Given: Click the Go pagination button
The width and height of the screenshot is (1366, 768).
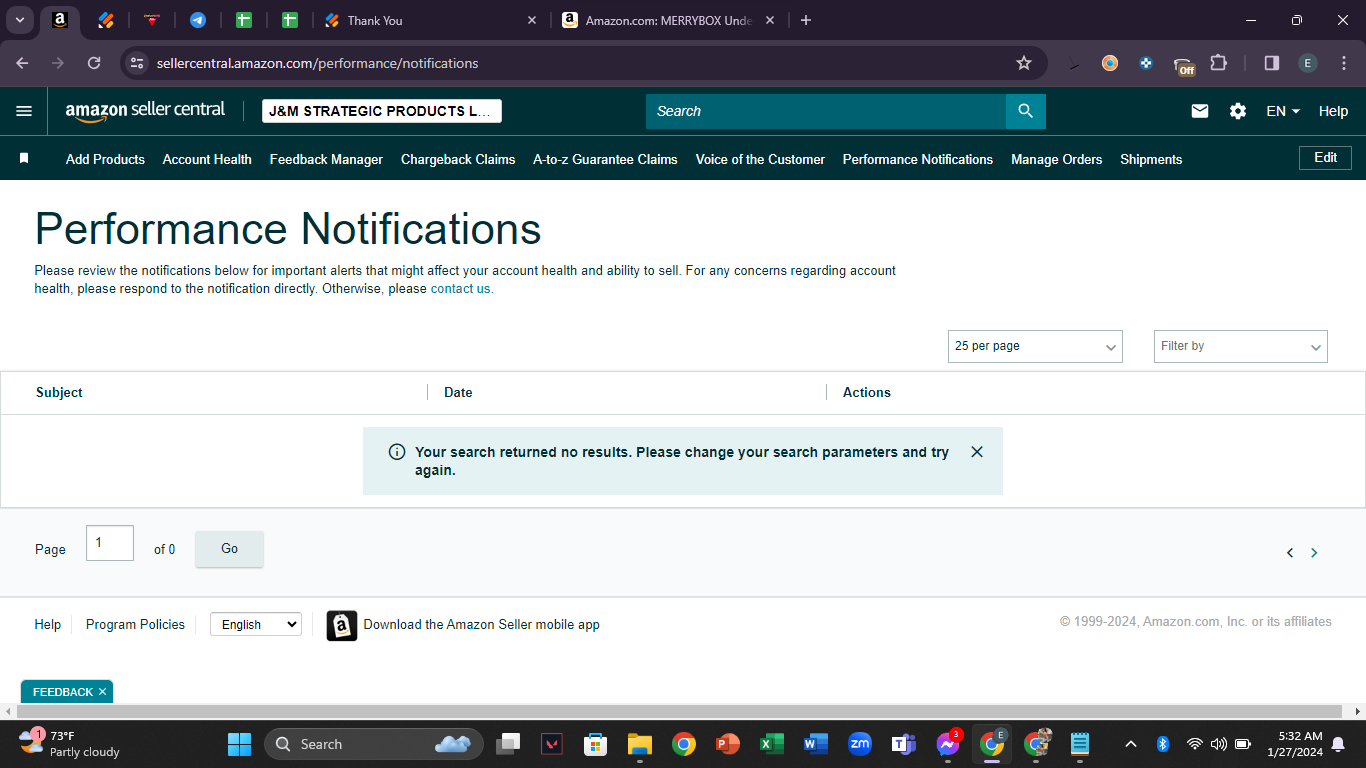Looking at the screenshot, I should (x=229, y=549).
